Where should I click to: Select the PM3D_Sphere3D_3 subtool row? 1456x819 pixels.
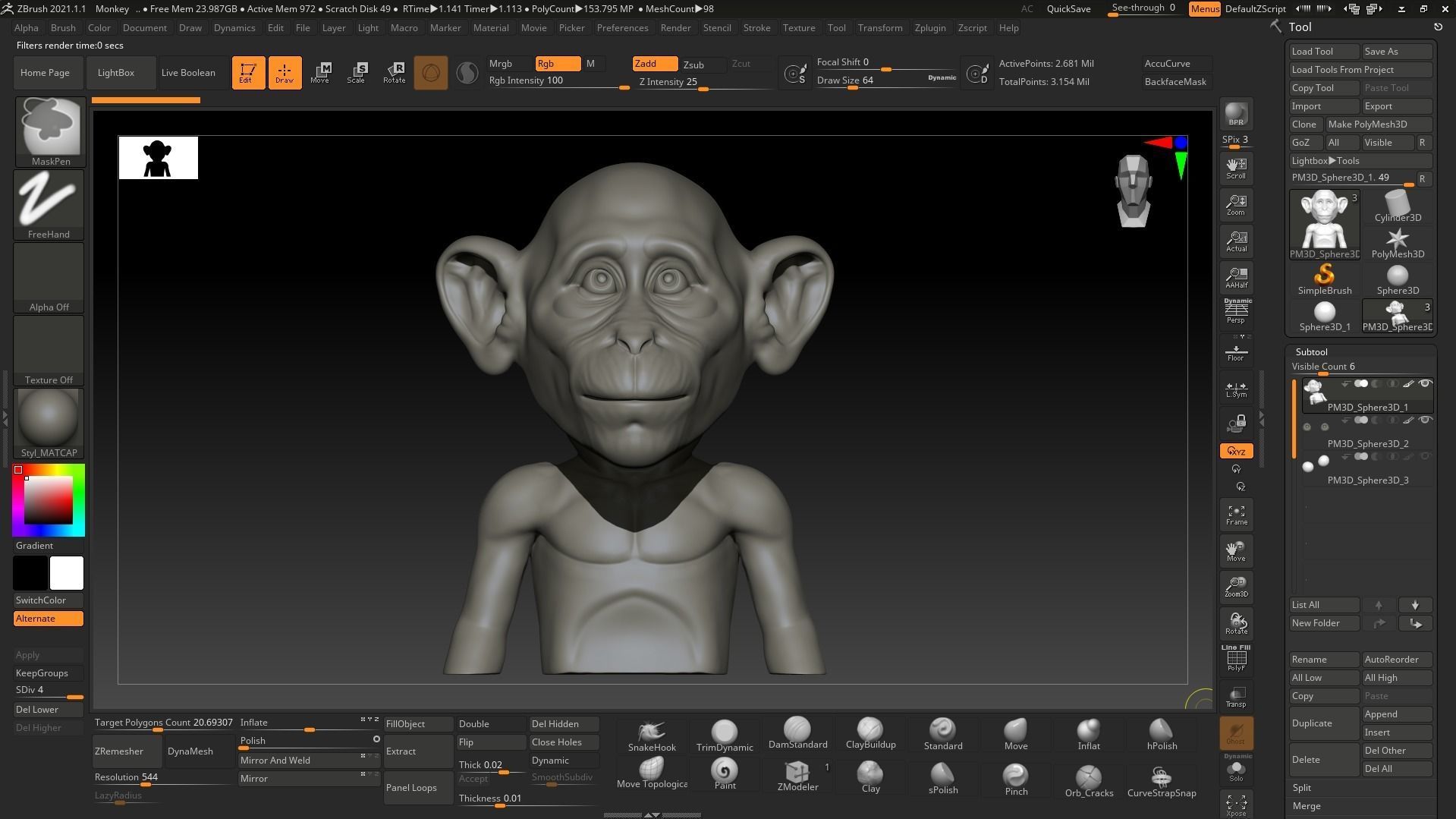(1366, 469)
